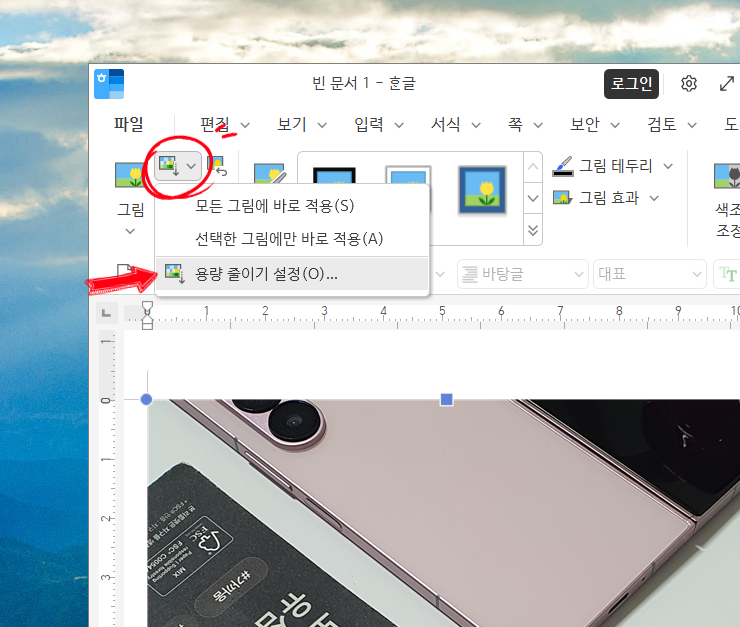This screenshot has width=740, height=627.
Task: Select the black border picture style thumbnail
Action: pyautogui.click(x=334, y=176)
